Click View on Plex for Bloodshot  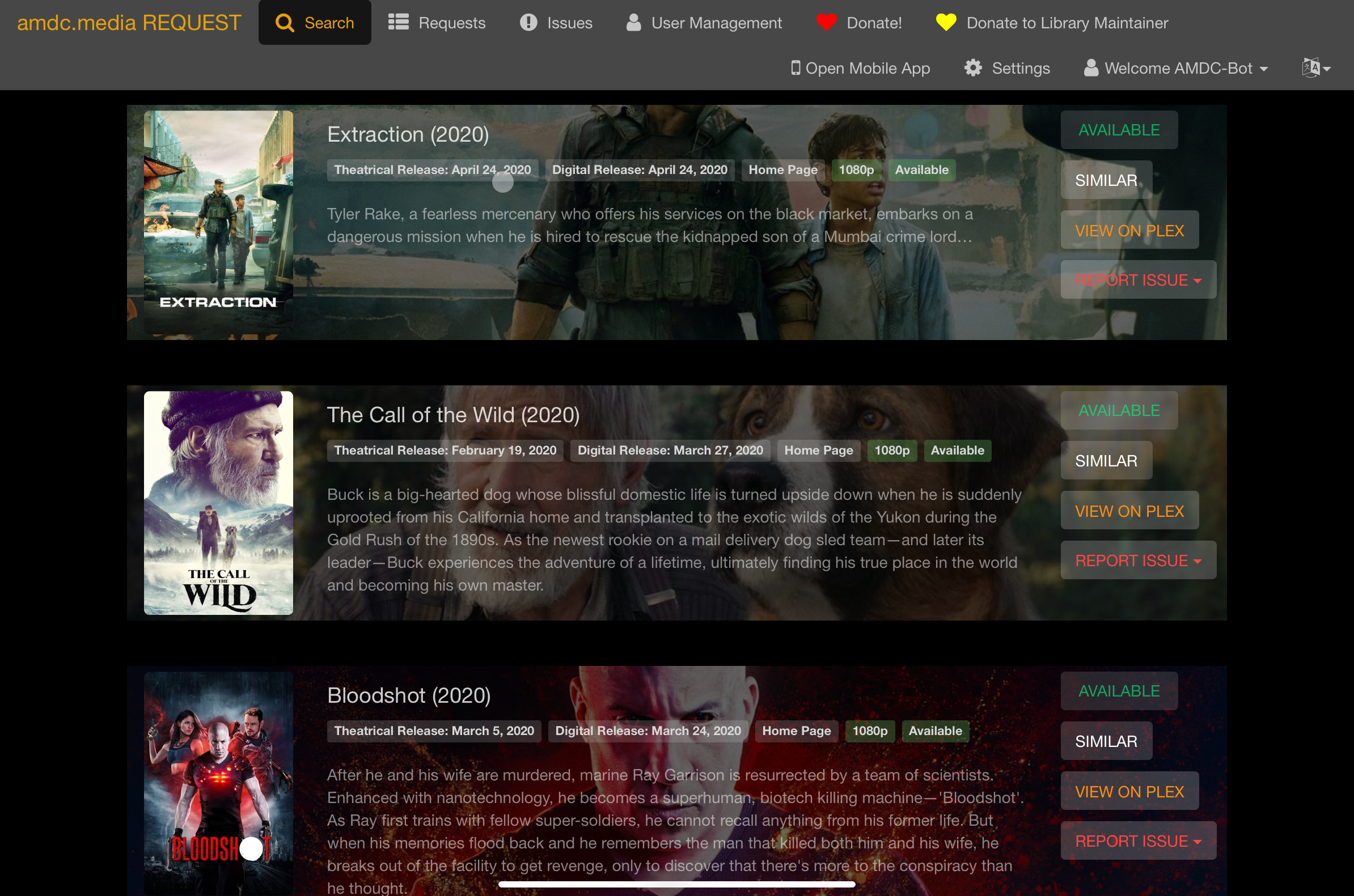(x=1130, y=791)
